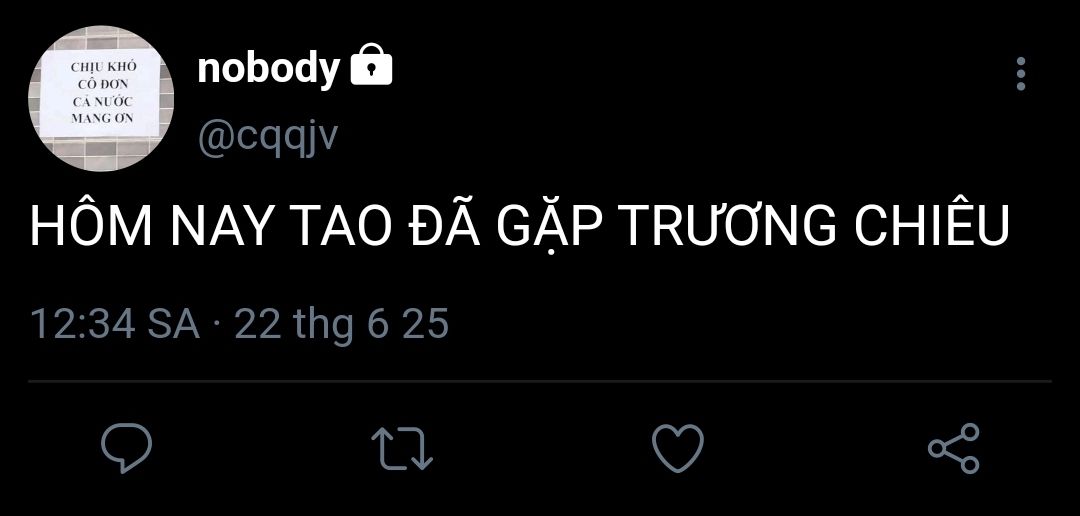Open nobody's profile picture

point(101,99)
